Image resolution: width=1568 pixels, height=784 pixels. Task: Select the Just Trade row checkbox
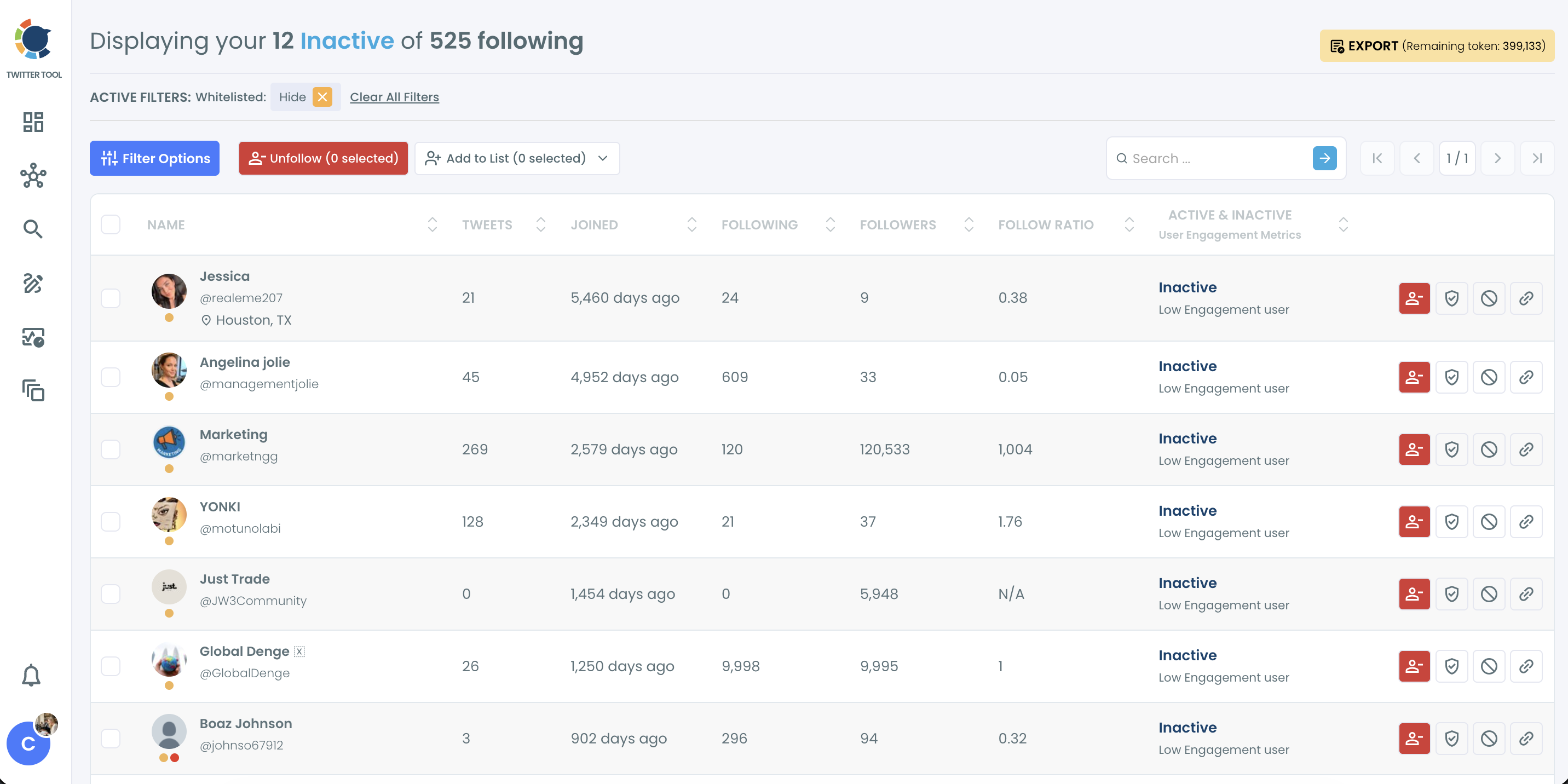tap(111, 594)
